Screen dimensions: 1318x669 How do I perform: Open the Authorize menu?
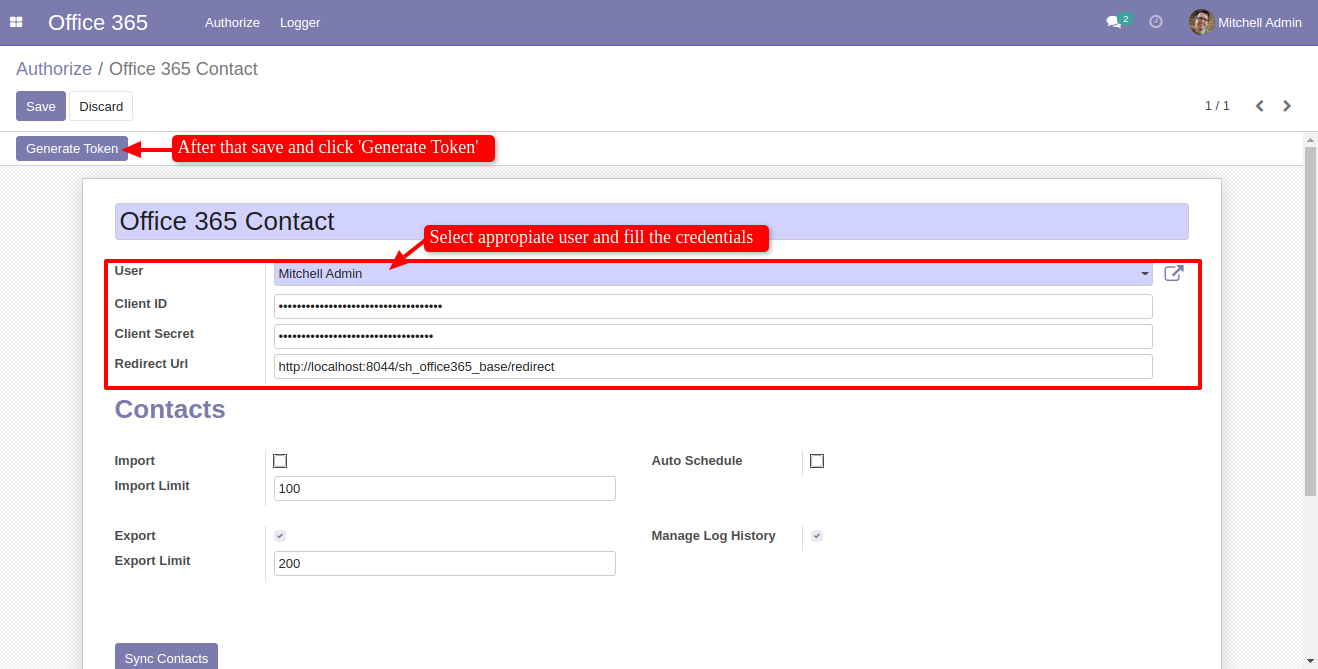click(232, 22)
